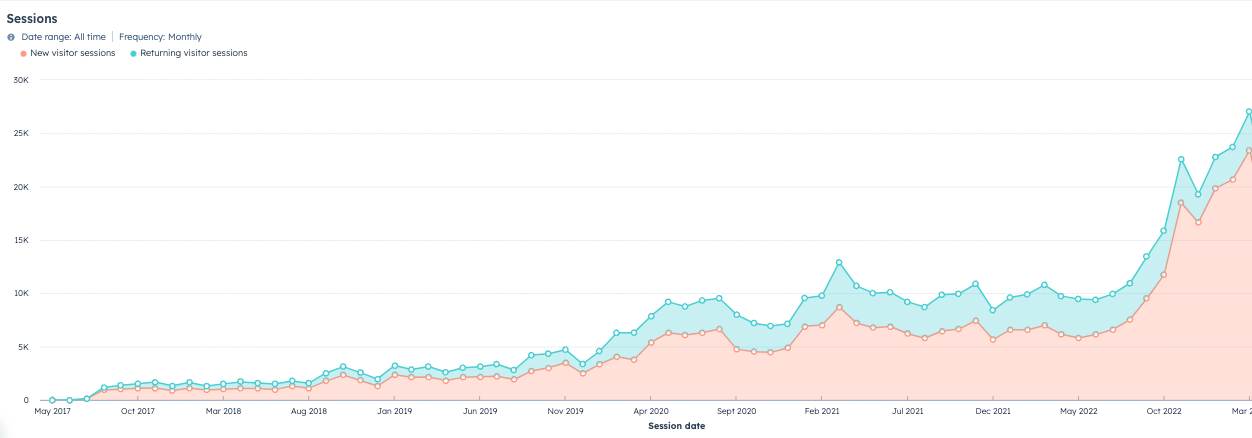Click the Session date axis title
This screenshot has height=438, width=1252.
tap(676, 426)
